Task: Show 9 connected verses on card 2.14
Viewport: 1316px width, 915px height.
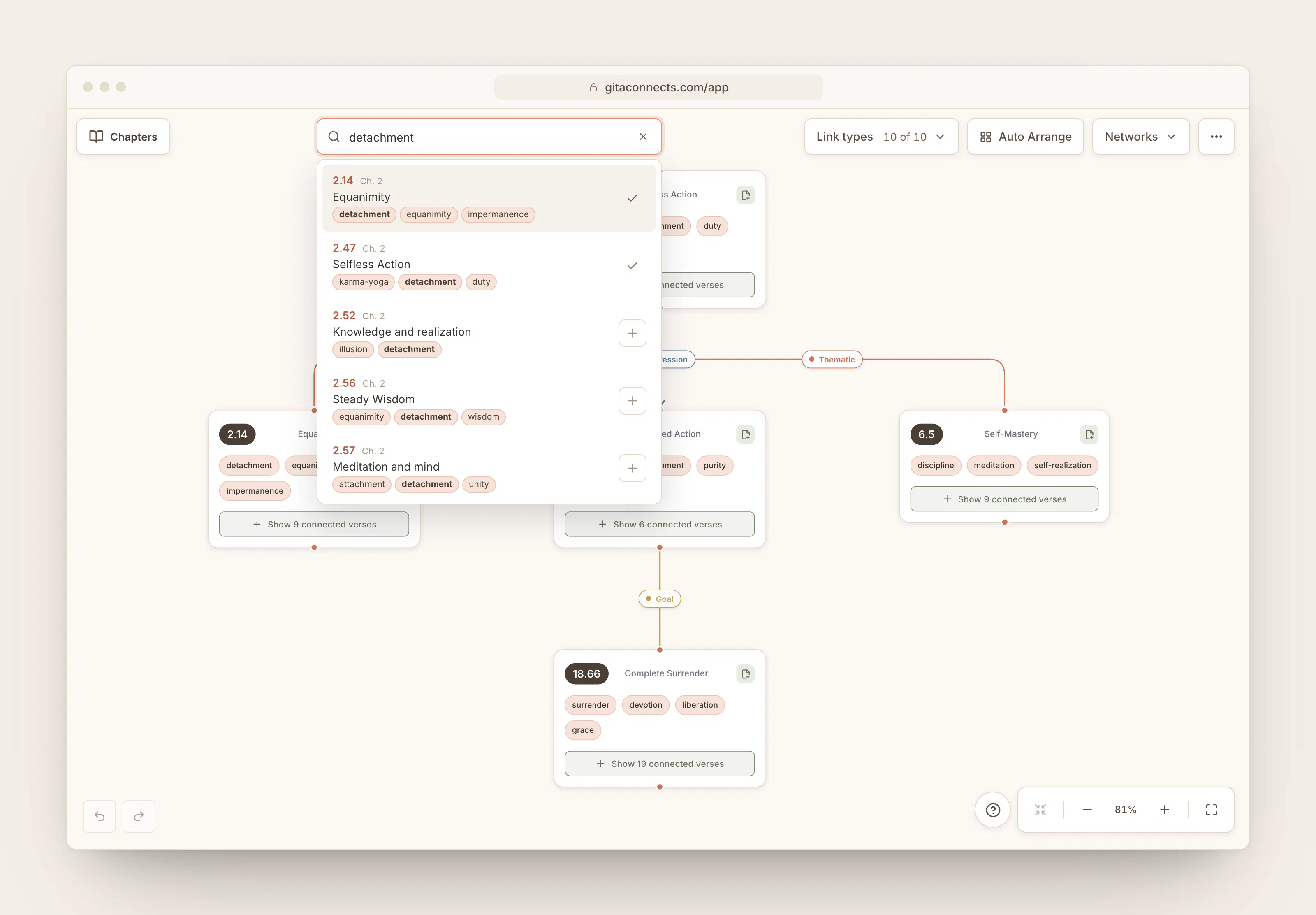Action: [314, 524]
